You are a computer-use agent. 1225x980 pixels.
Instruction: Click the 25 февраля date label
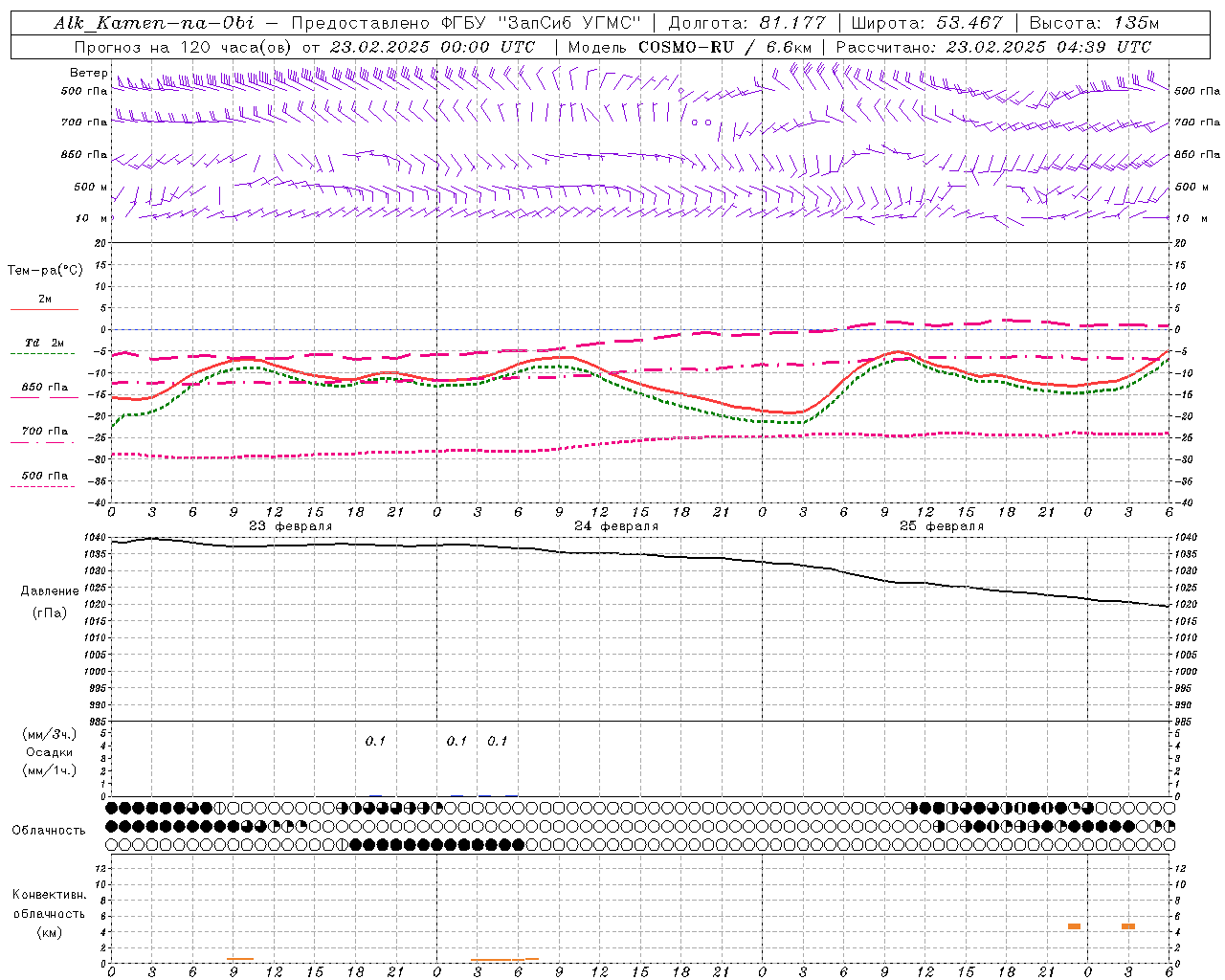coord(942,526)
